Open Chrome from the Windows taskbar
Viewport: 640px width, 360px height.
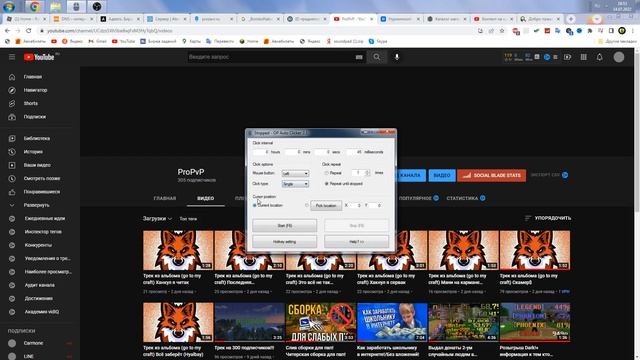tap(35, 7)
